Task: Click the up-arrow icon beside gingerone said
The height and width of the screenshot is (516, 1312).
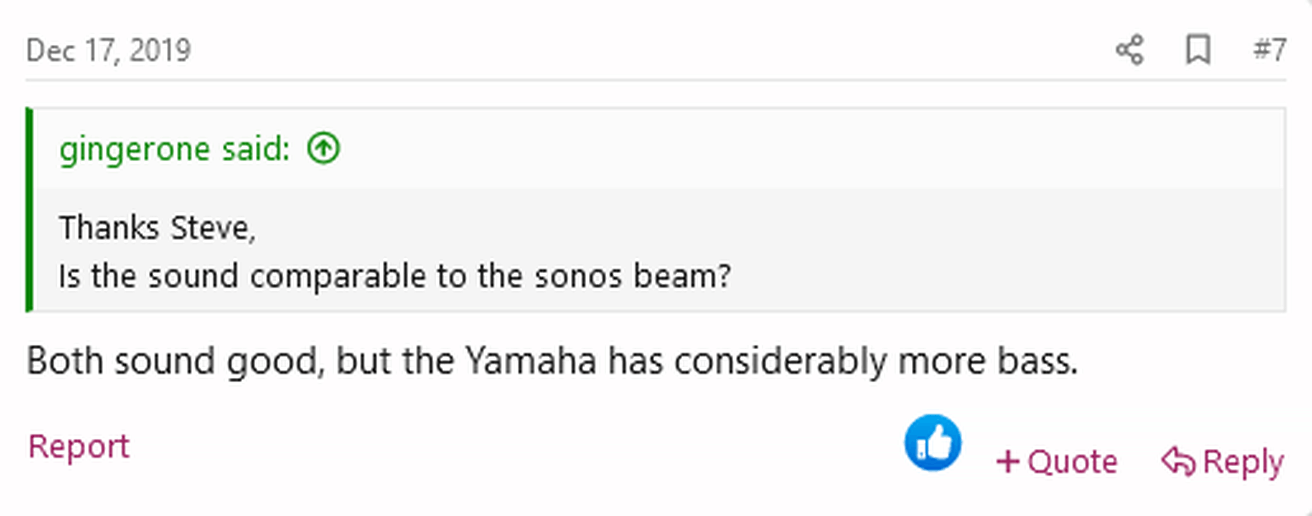Action: [x=324, y=149]
